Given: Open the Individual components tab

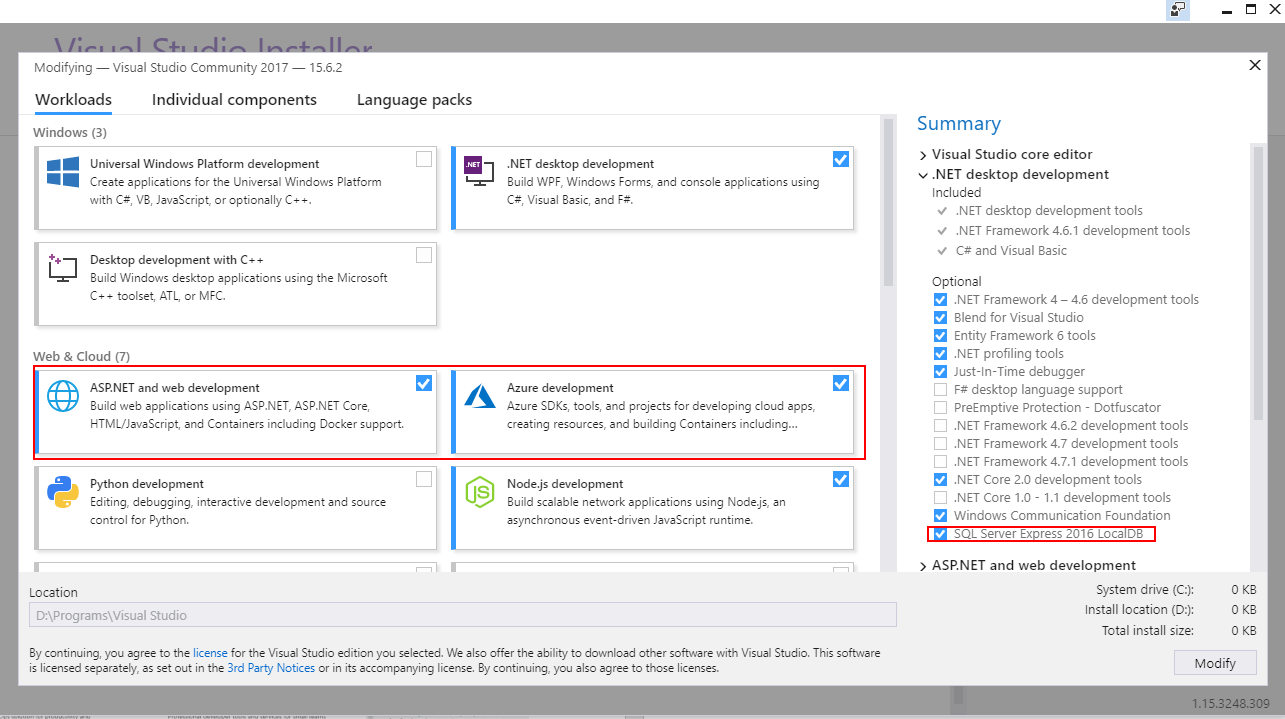Looking at the screenshot, I should 234,100.
